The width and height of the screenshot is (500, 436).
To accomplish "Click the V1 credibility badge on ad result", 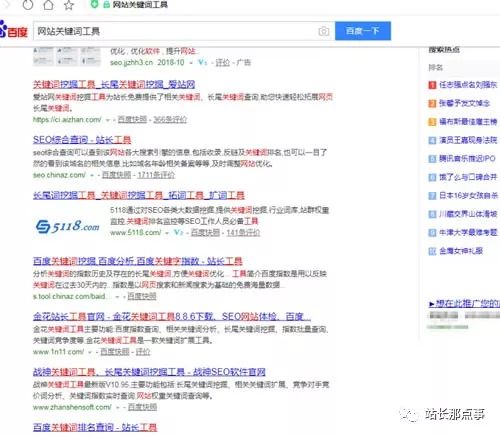I will (202, 62).
